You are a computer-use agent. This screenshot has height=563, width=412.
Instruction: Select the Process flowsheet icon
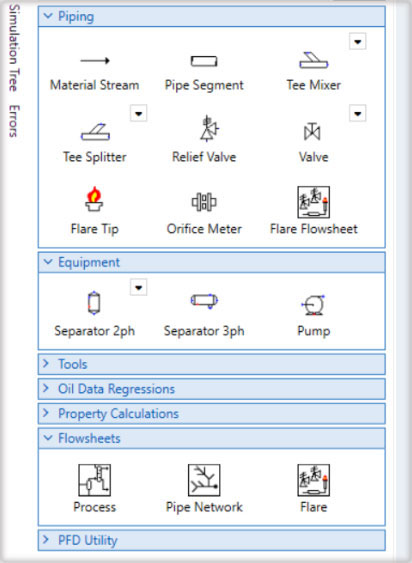pyautogui.click(x=94, y=480)
